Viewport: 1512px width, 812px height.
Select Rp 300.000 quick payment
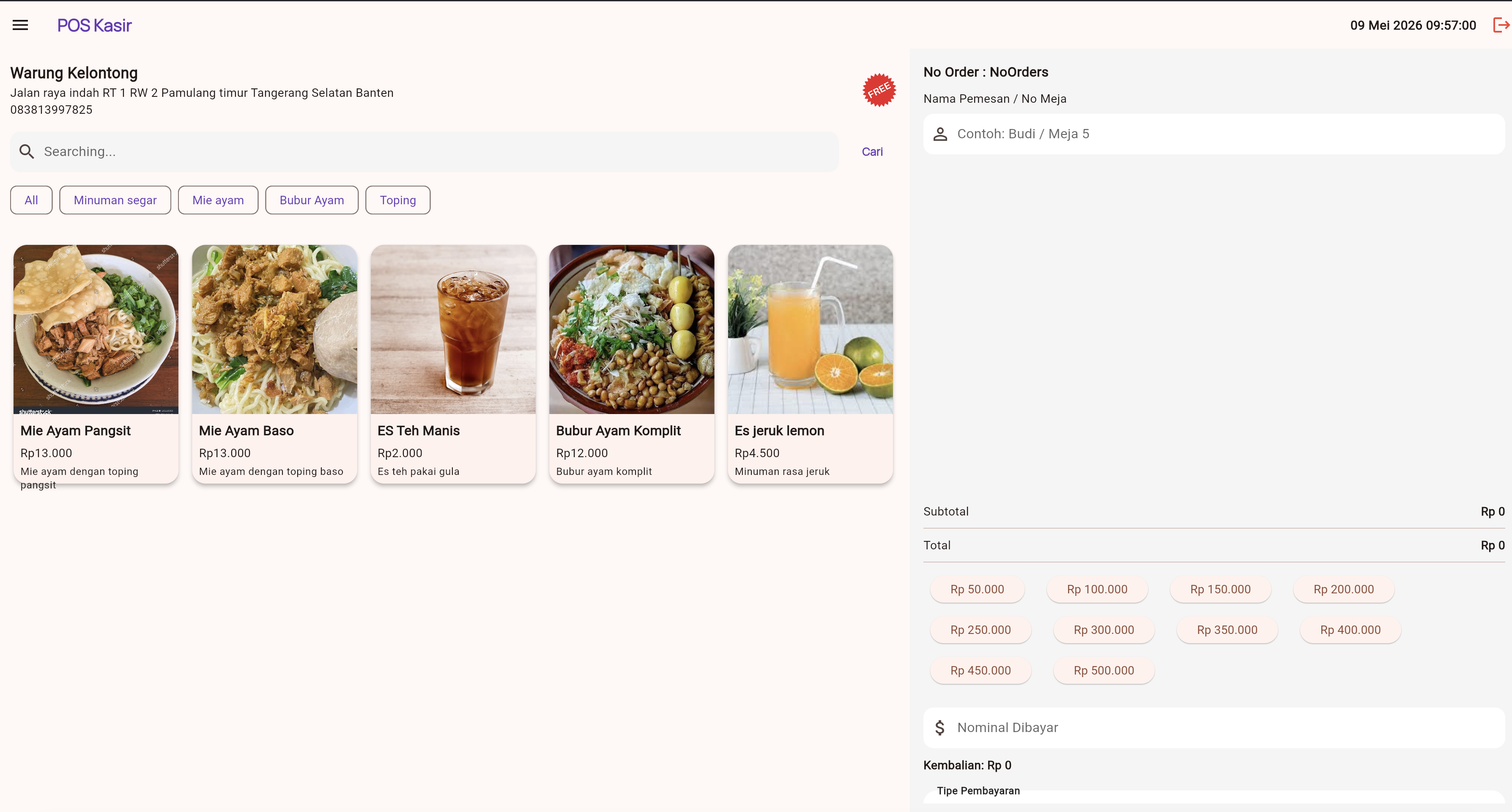click(x=1104, y=629)
